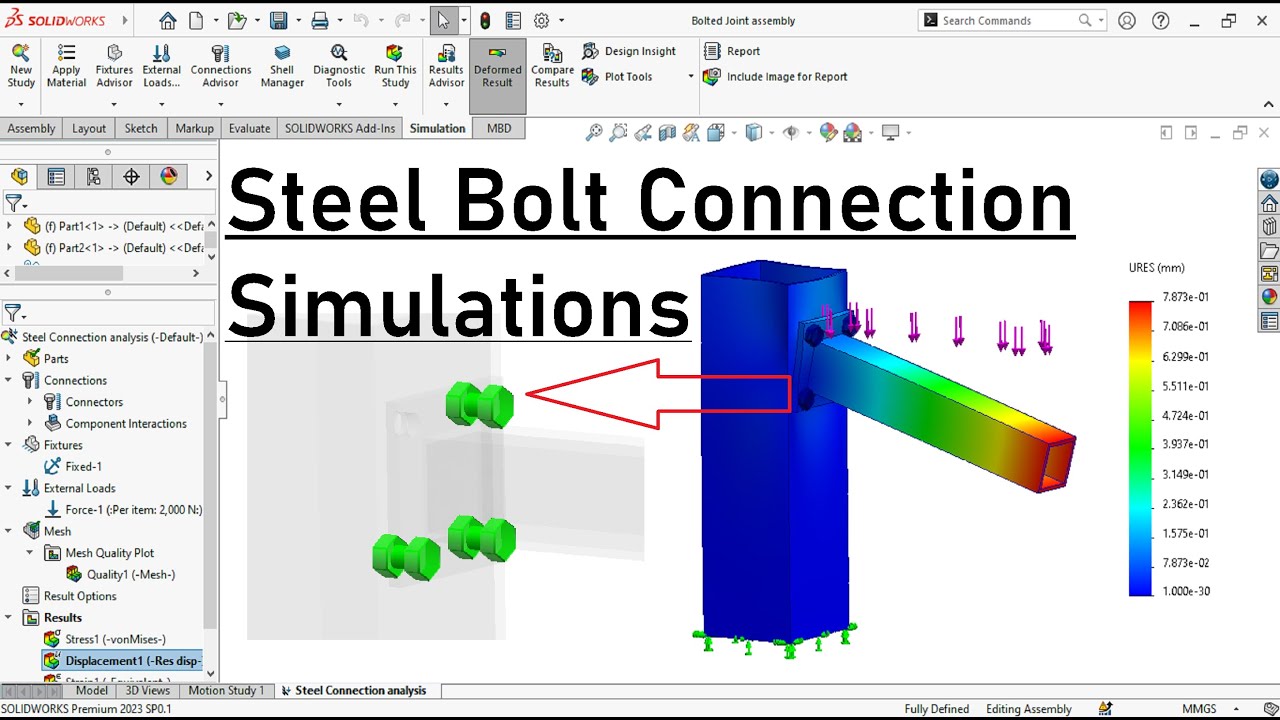Launch the Shell Manager

(x=282, y=66)
